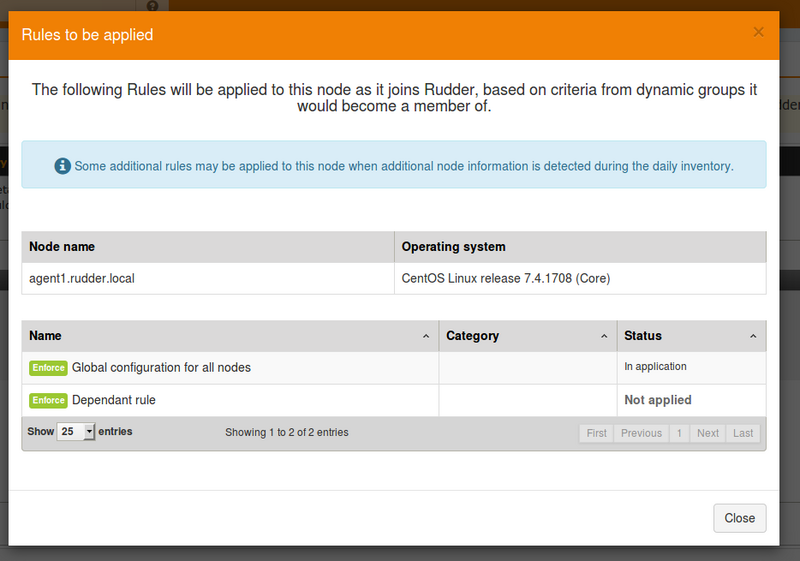The image size is (800, 561).
Task: Click the 'Node name' column header
Action: click(208, 247)
